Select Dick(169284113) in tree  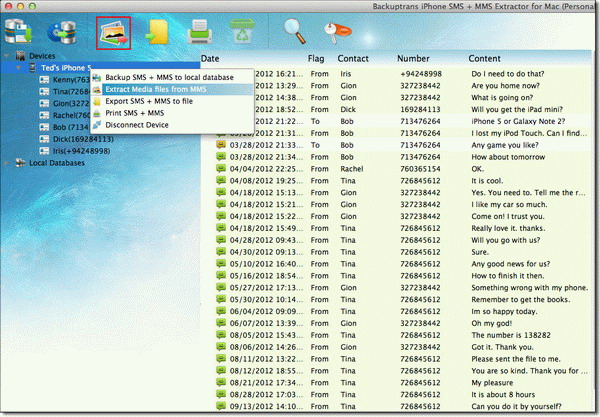(x=83, y=139)
